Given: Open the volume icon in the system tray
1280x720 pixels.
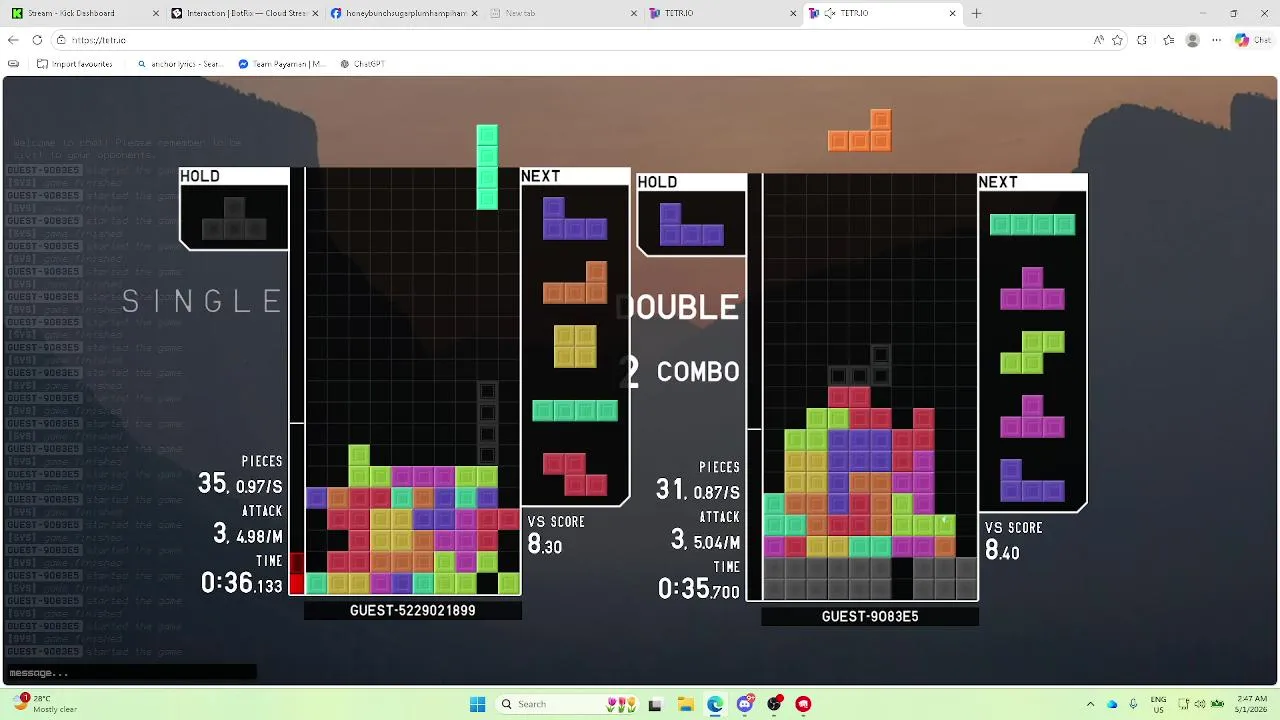Looking at the screenshot, I should 1201,704.
